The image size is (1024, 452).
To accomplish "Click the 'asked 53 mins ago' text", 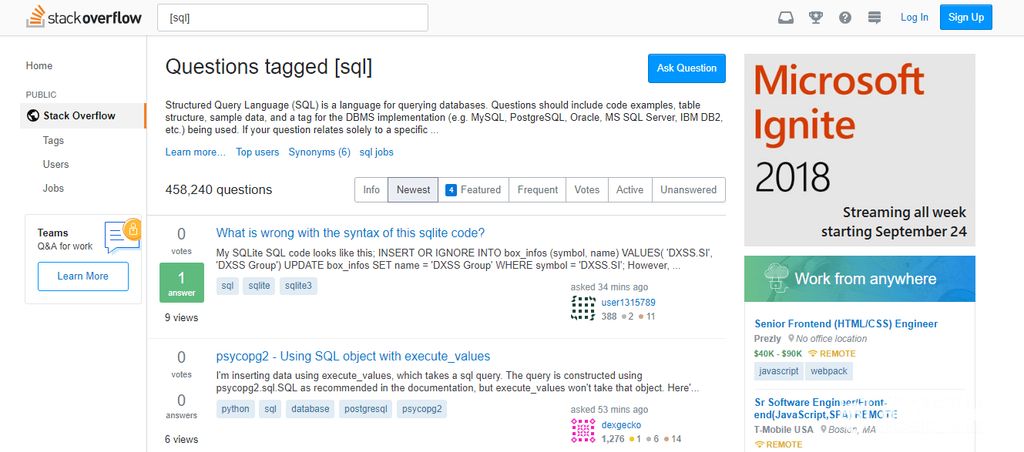I will [x=609, y=410].
